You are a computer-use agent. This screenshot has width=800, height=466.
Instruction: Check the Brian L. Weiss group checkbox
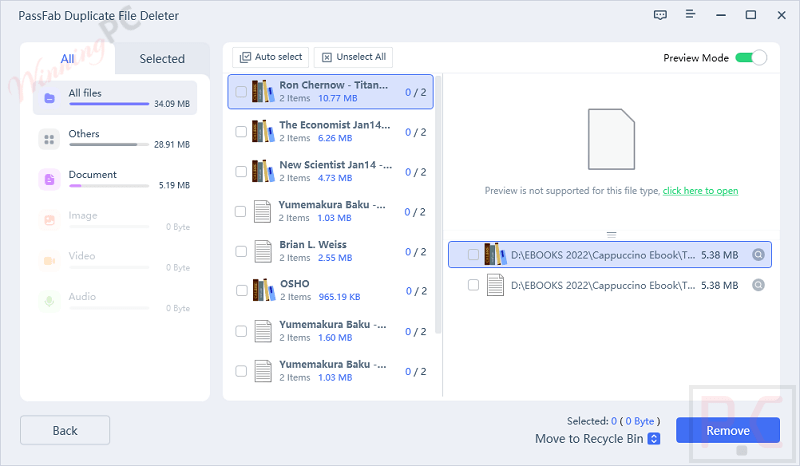coord(241,251)
